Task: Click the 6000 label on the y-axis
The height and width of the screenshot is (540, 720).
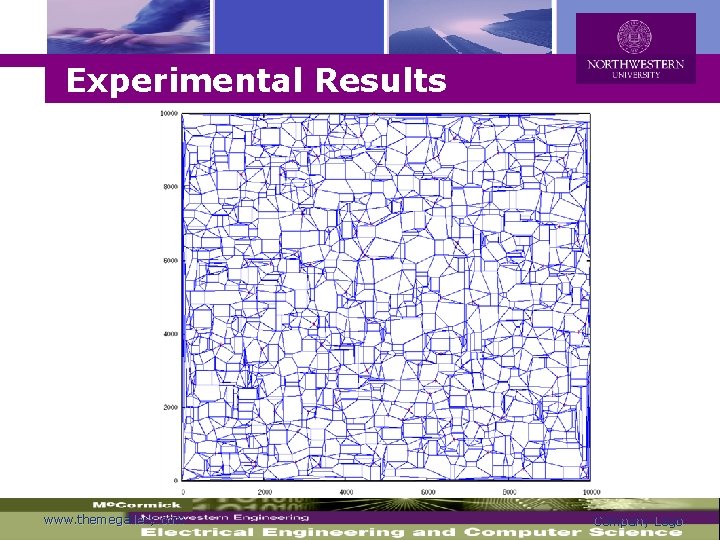Action: click(170, 260)
